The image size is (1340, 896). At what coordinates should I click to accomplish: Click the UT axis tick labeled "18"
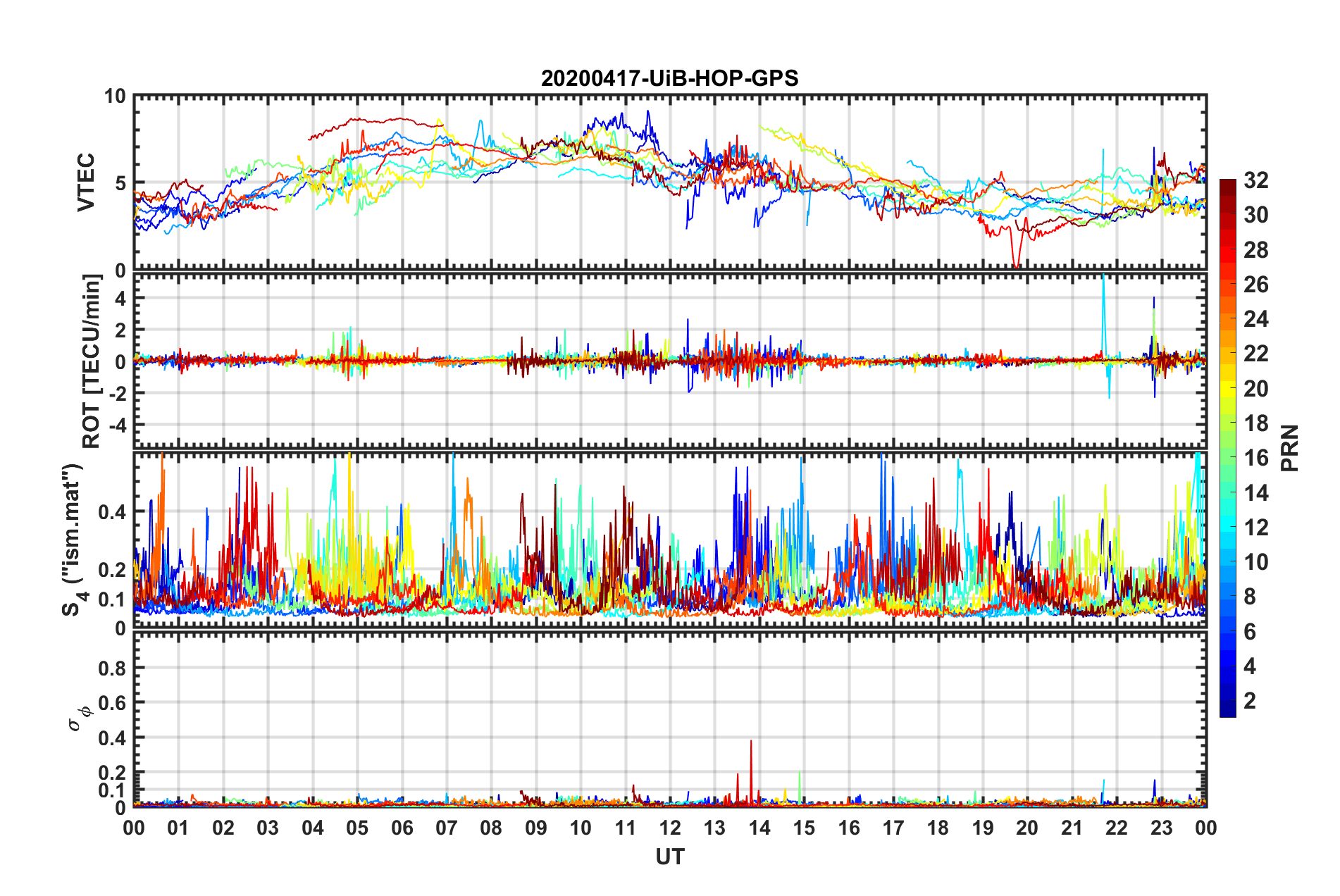coord(938,828)
